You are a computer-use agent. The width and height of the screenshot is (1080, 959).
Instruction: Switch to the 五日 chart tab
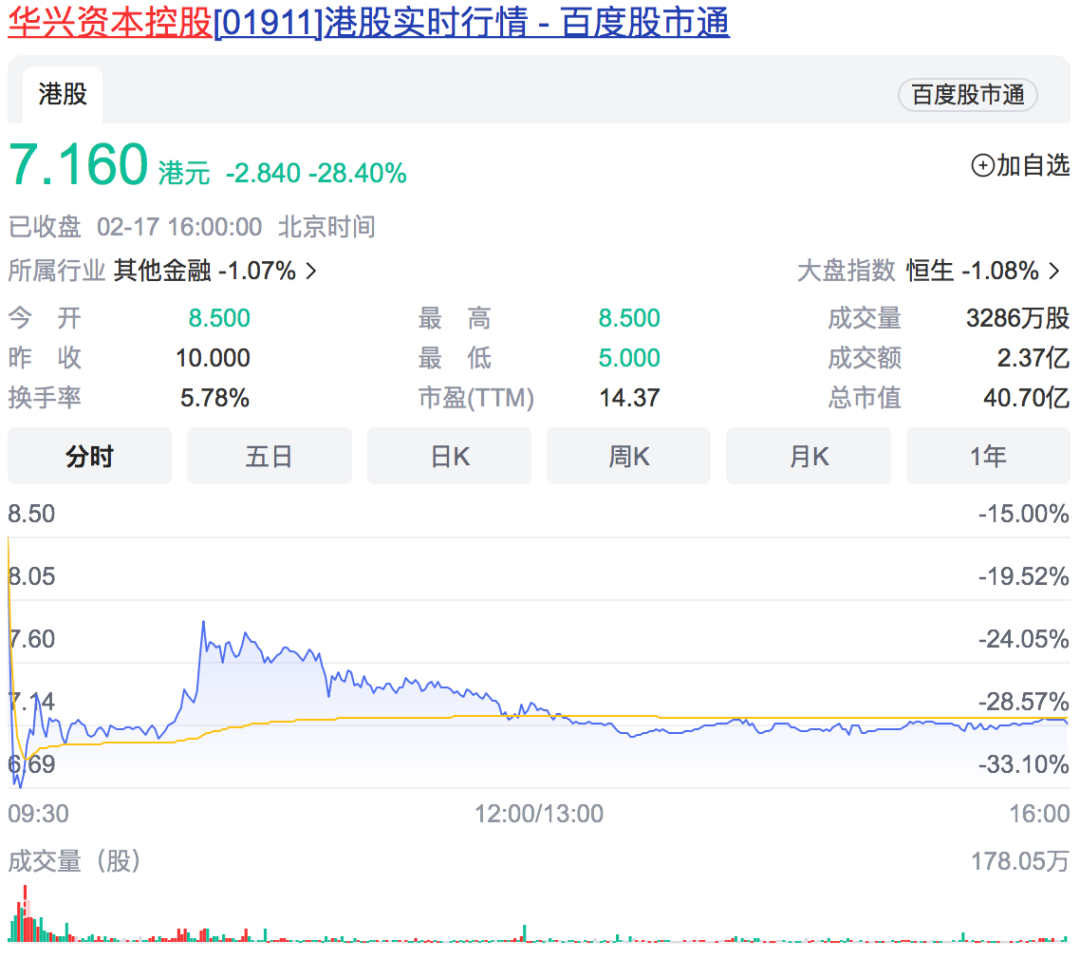point(269,456)
